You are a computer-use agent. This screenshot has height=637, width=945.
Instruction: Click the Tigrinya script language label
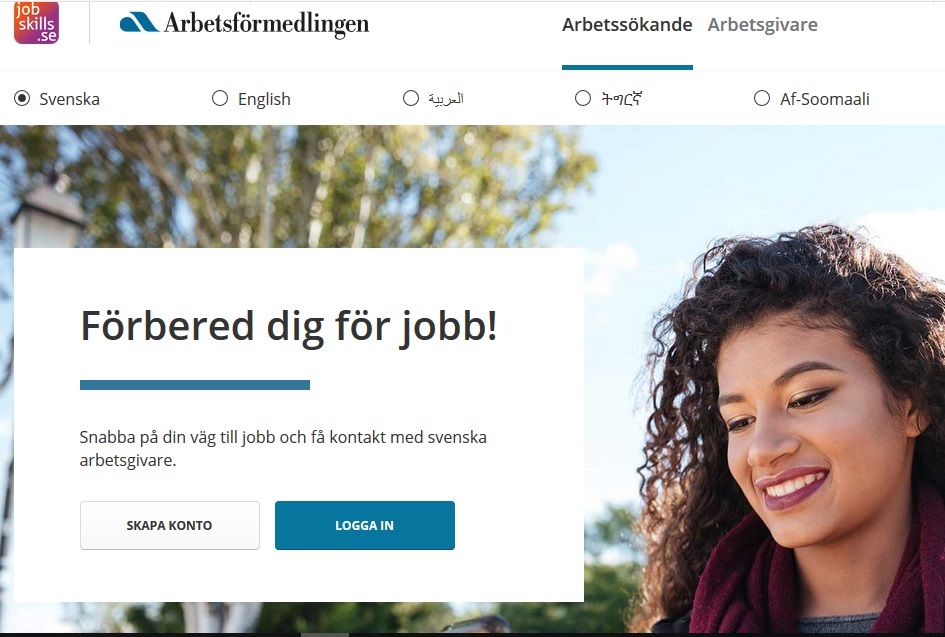[x=622, y=98]
